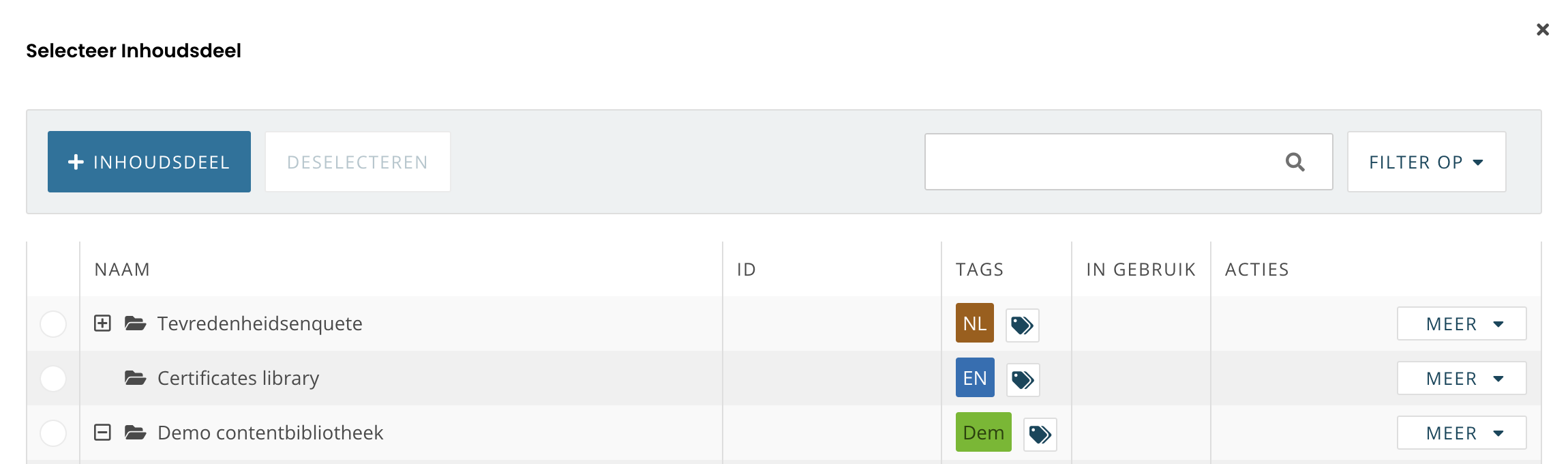Click the Tevredenheidsenquete folder icon
1568x464 pixels.
pyautogui.click(x=135, y=323)
